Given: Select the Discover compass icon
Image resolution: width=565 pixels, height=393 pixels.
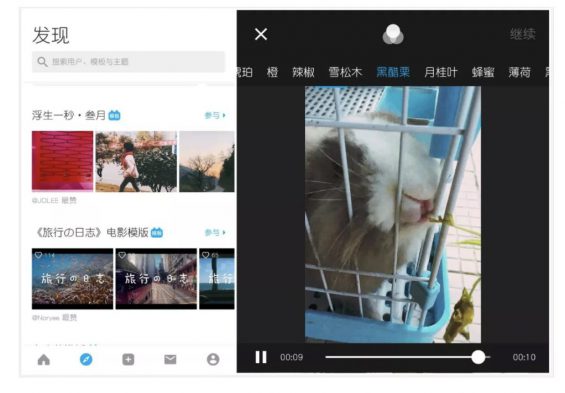Looking at the screenshot, I should point(86,359).
